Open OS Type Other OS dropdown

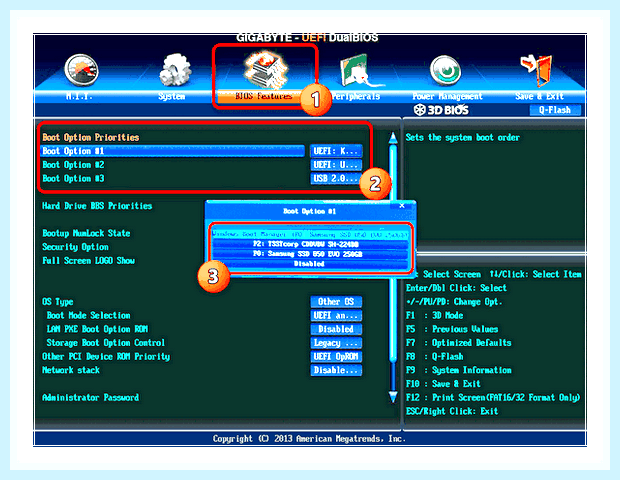(x=336, y=302)
